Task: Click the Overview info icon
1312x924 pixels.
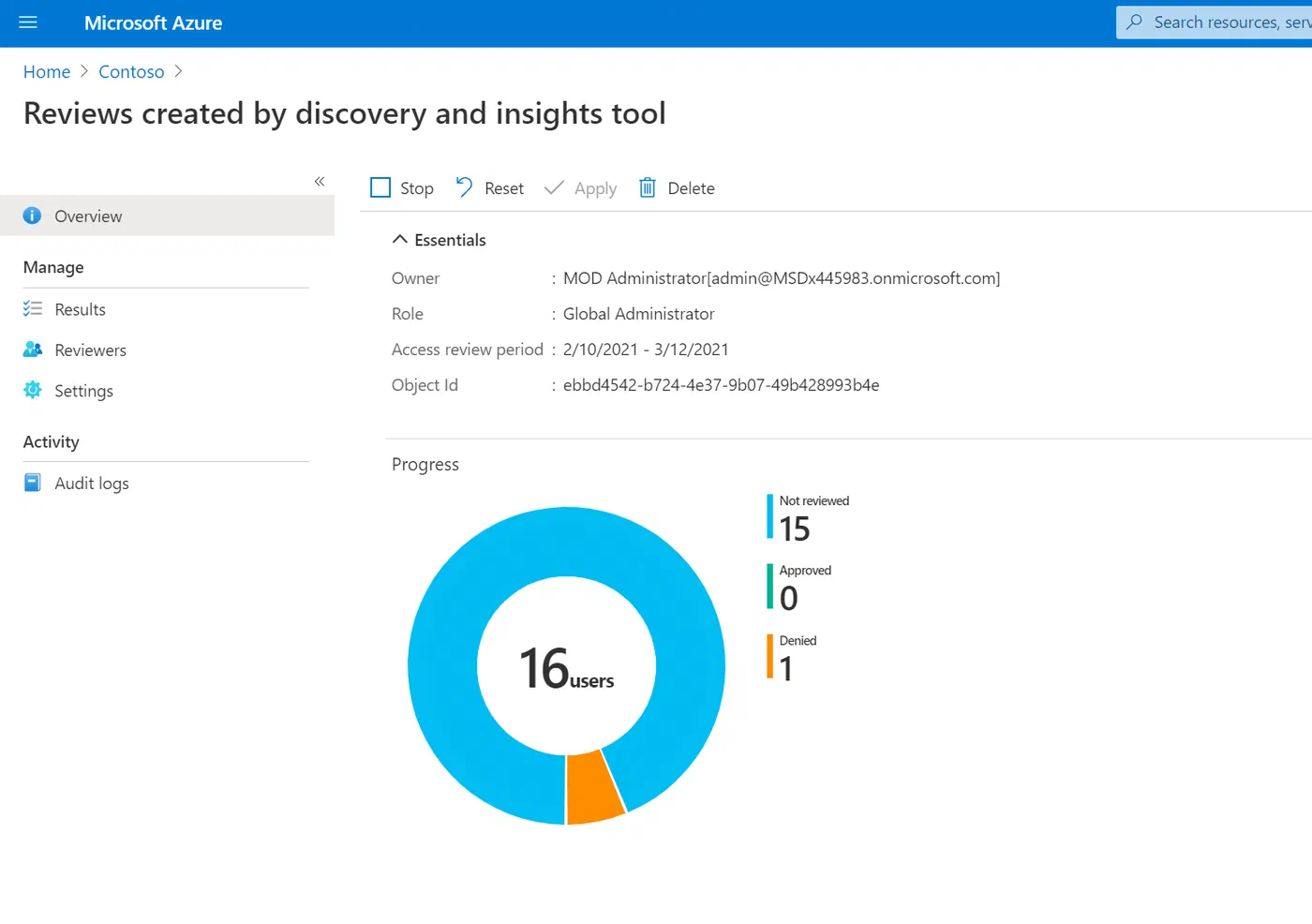Action: click(x=32, y=216)
